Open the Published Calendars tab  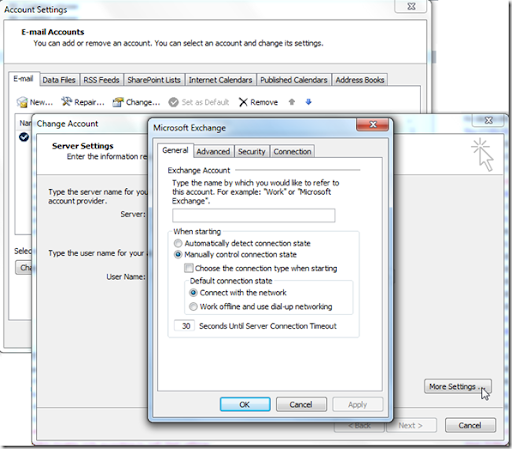[x=294, y=80]
